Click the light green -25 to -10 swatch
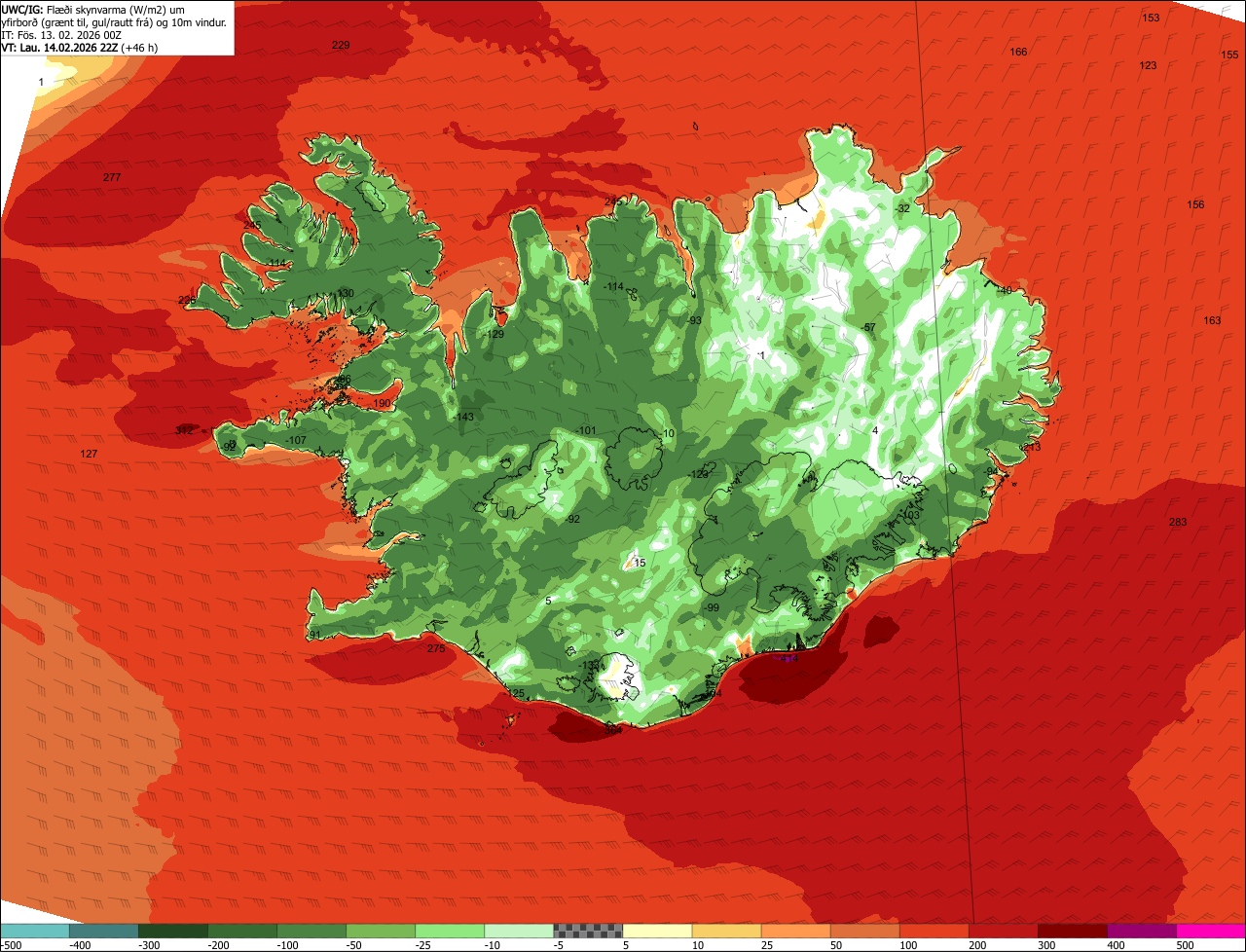Image resolution: width=1246 pixels, height=952 pixels. click(450, 931)
